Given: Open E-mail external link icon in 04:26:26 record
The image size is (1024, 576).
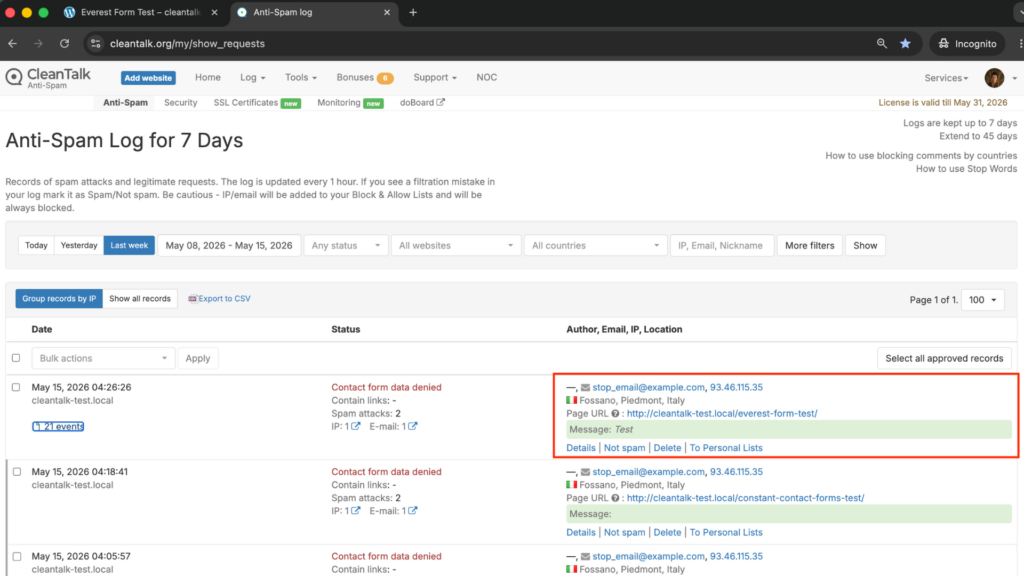Looking at the screenshot, I should [413, 426].
